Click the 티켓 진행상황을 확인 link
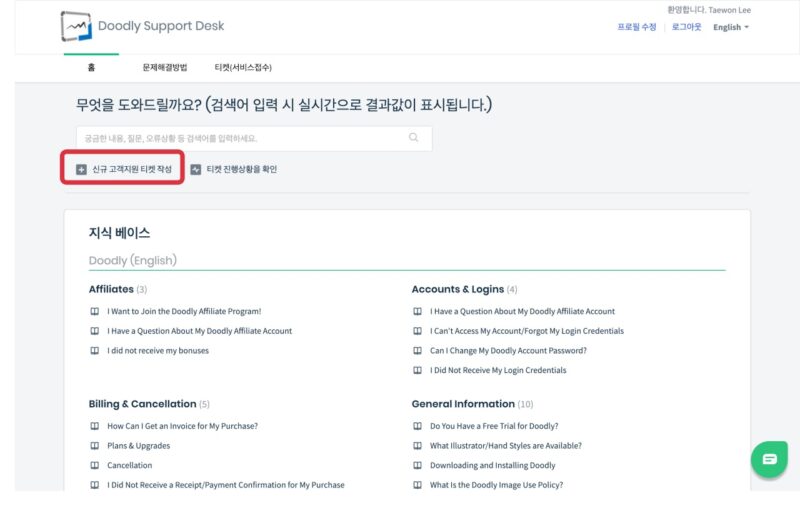Screen dimensions: 800x508 (x=241, y=169)
